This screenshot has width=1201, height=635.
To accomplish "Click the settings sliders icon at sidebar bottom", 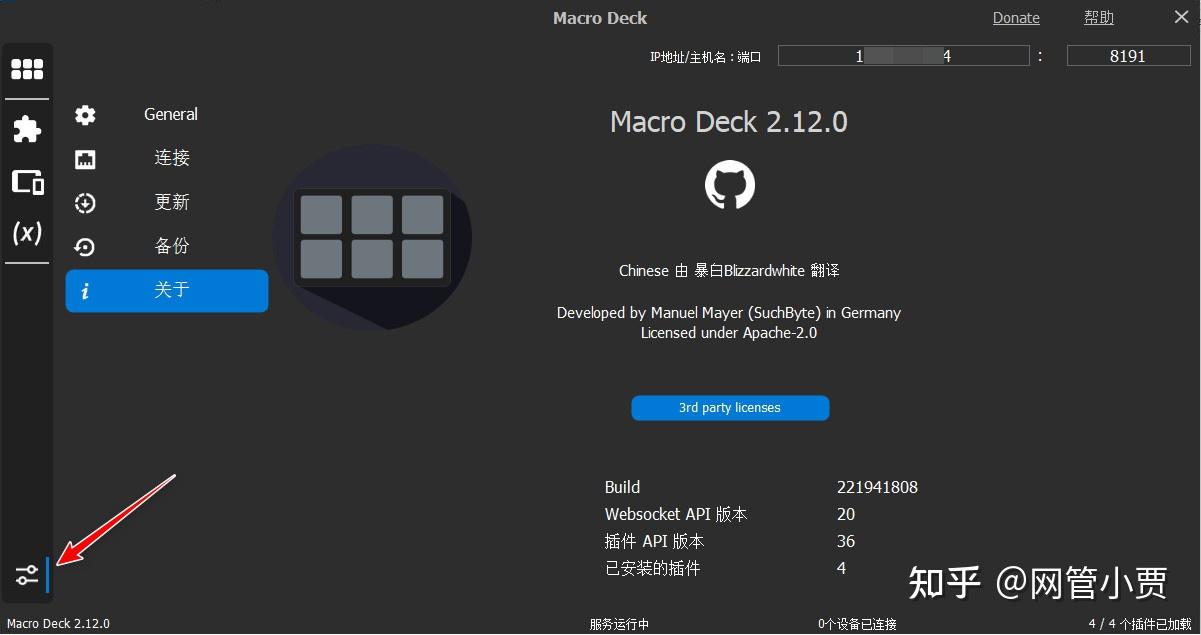I will (x=25, y=574).
